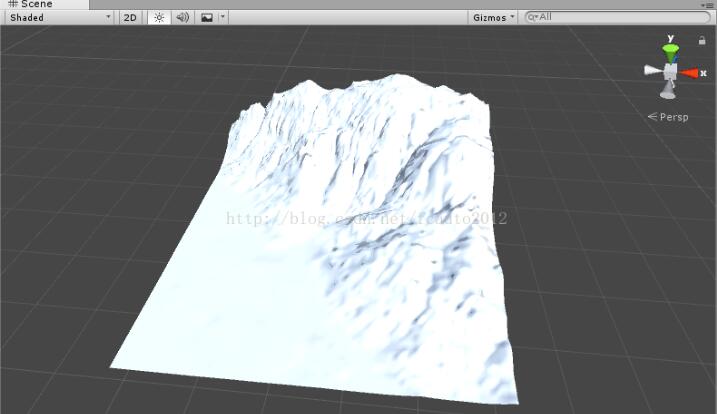This screenshot has width=717, height=414.
Task: Mute scene audio with the speaker icon
Action: tap(182, 17)
